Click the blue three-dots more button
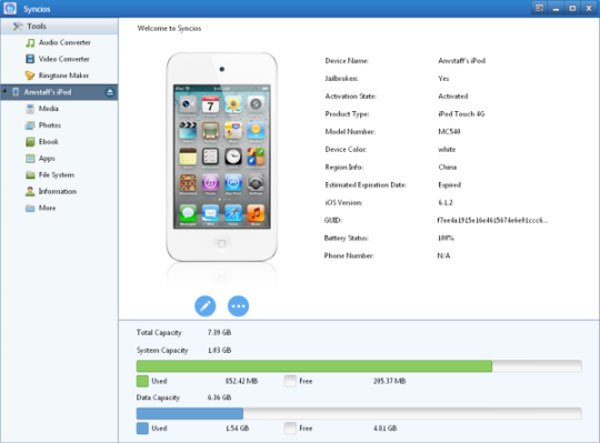600x443 pixels. [x=238, y=306]
